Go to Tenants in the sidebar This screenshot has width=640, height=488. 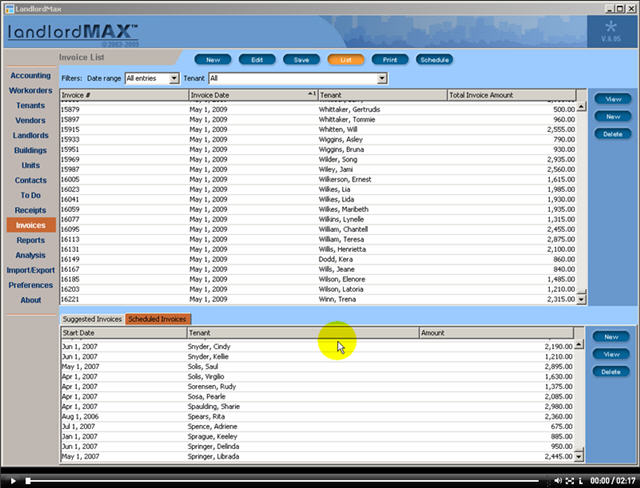pyautogui.click(x=31, y=106)
